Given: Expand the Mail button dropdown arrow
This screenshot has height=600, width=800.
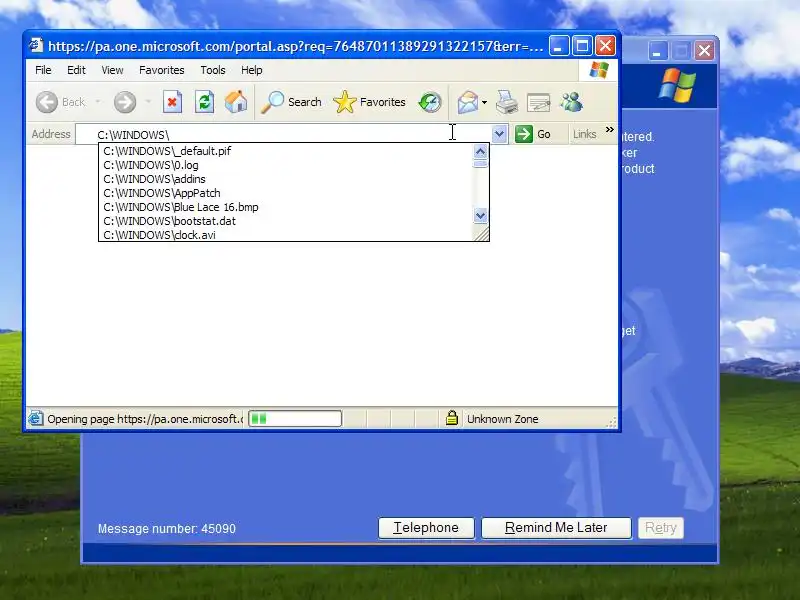Looking at the screenshot, I should (484, 102).
